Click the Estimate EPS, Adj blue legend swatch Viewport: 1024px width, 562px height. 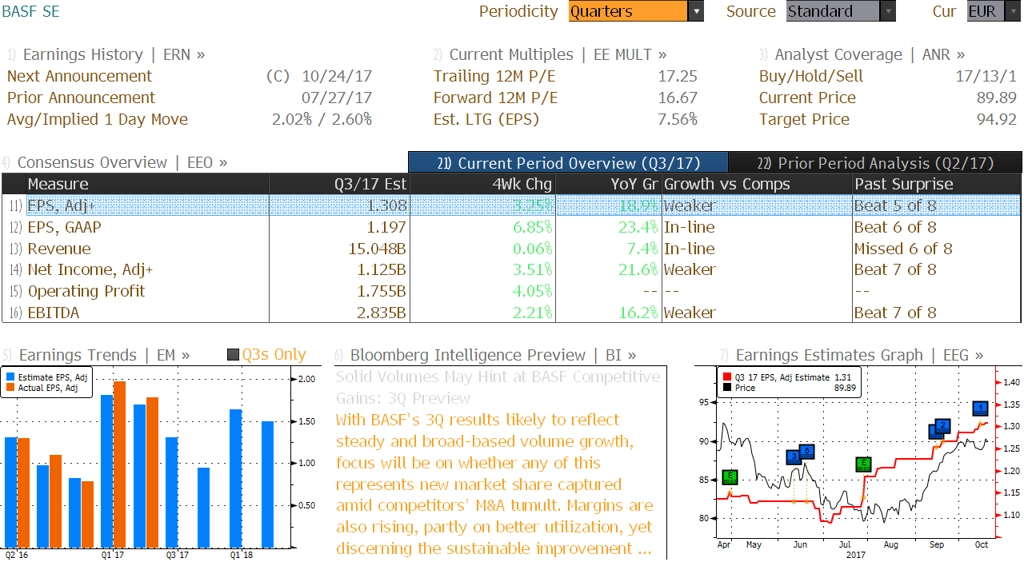[10, 377]
